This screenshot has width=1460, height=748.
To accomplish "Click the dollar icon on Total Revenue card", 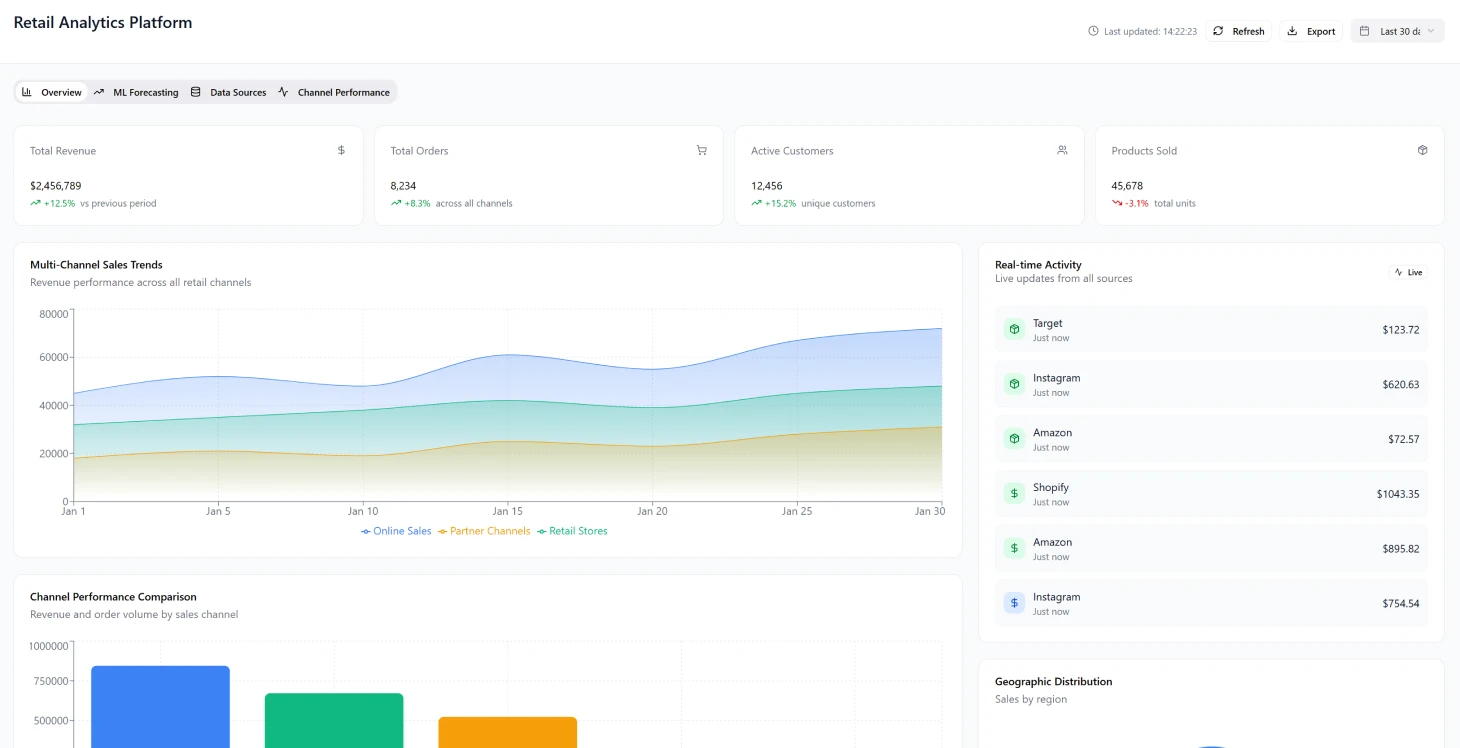I will pos(340,150).
